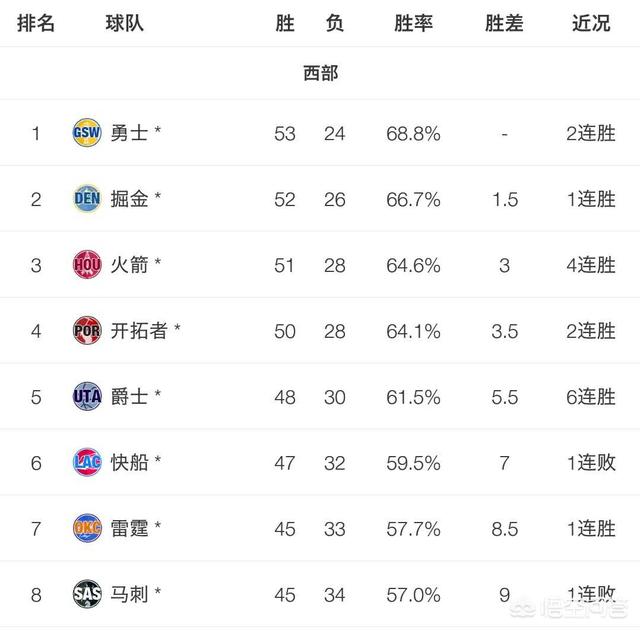Click the SAS Spurs team logo
640x630 pixels.
(87, 594)
